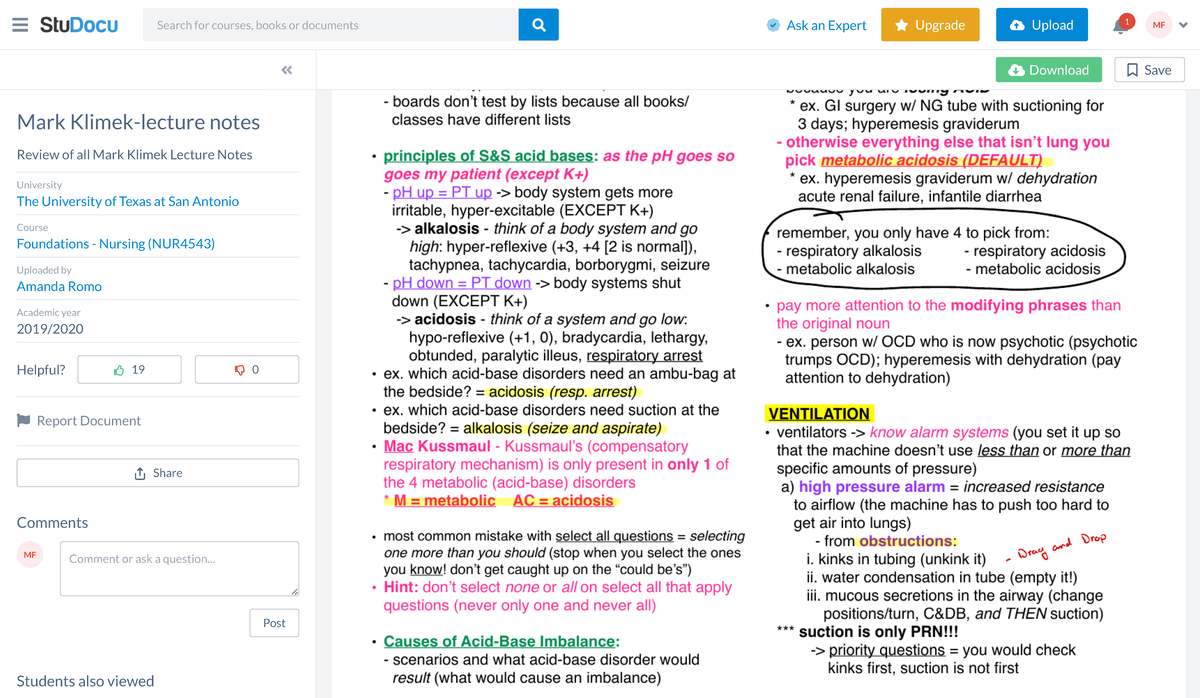Image resolution: width=1200 pixels, height=698 pixels.
Task: Download the lecture notes document
Action: pyautogui.click(x=1048, y=70)
